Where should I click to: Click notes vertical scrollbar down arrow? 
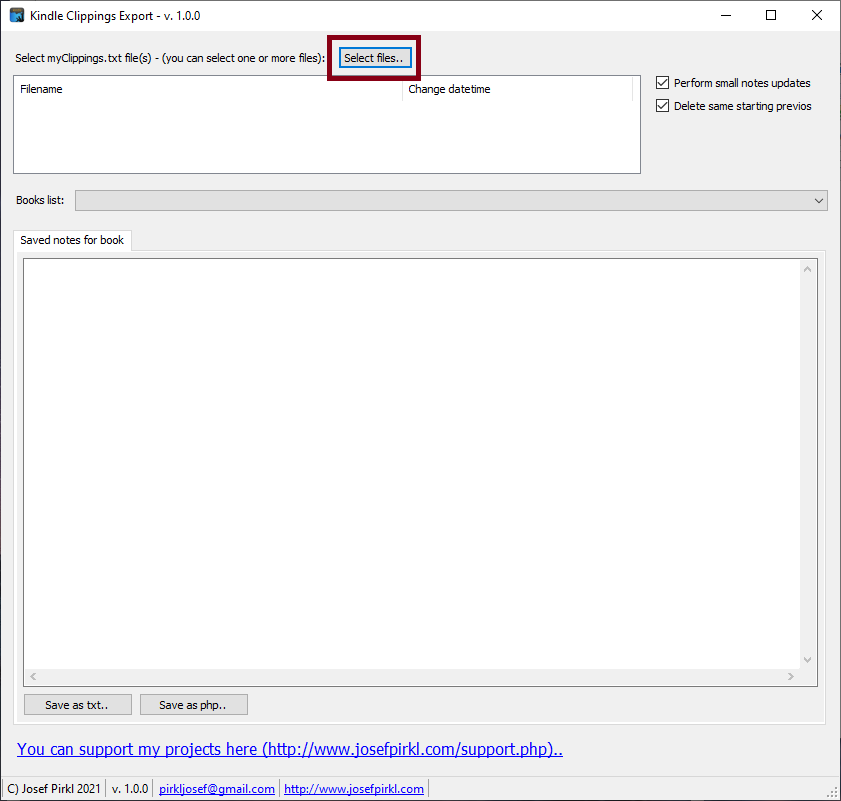pos(807,660)
